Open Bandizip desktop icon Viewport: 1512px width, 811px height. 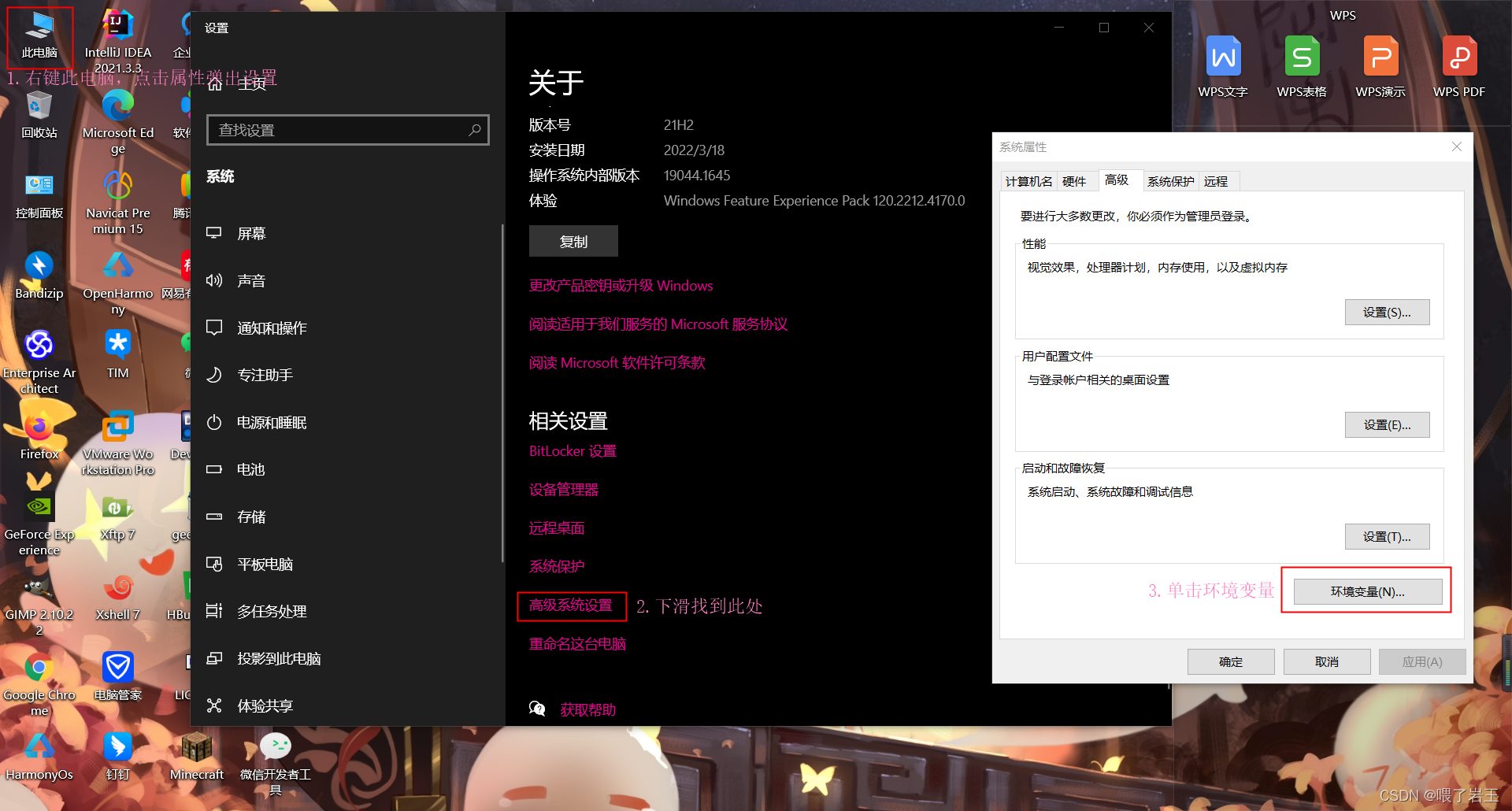pyautogui.click(x=39, y=276)
